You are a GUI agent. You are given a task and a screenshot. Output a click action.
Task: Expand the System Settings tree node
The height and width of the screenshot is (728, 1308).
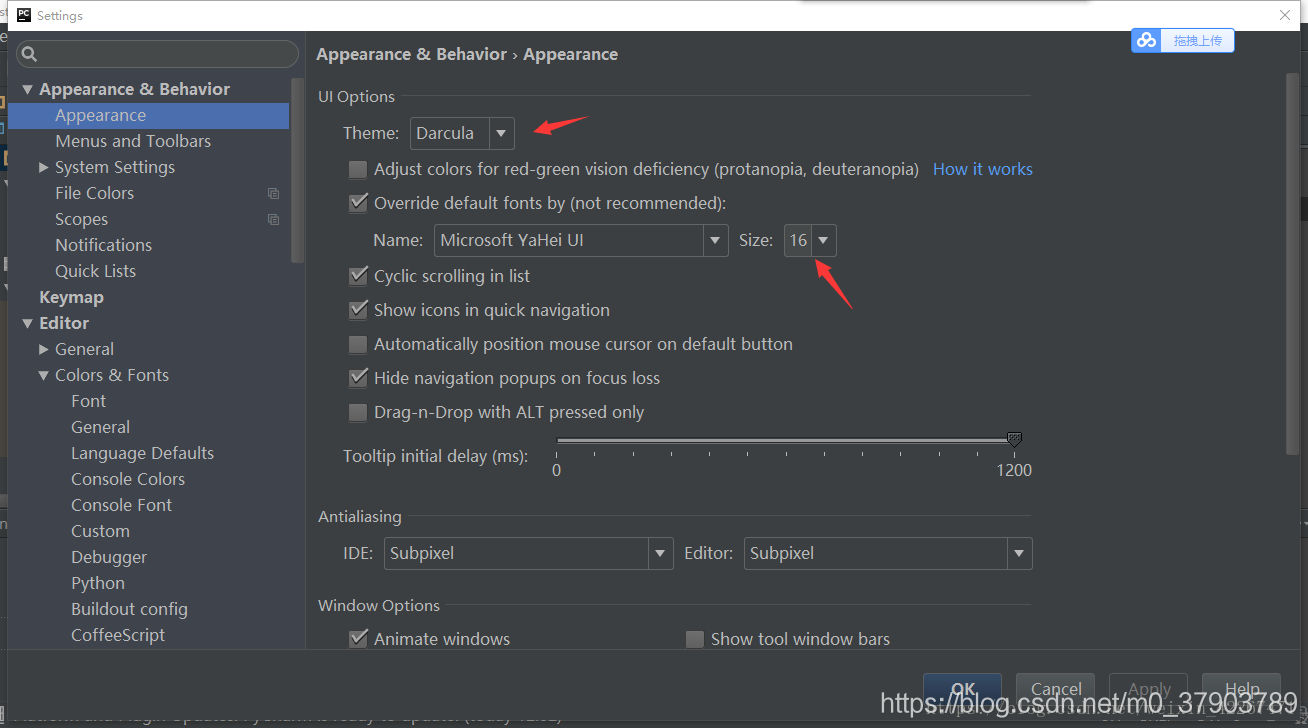43,167
